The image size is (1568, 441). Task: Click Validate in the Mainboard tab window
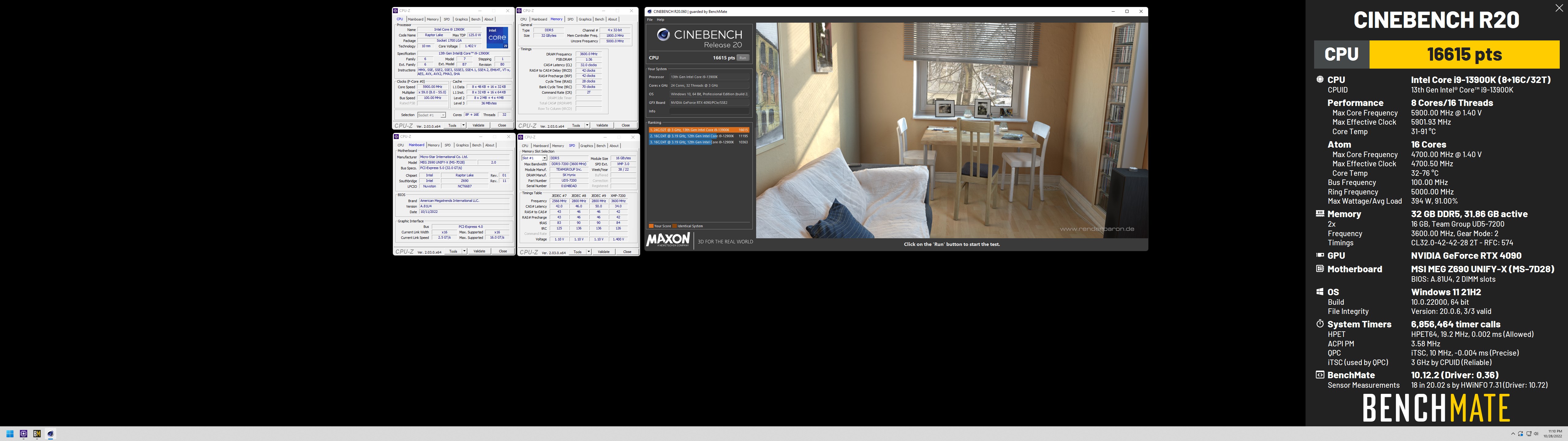point(480,251)
